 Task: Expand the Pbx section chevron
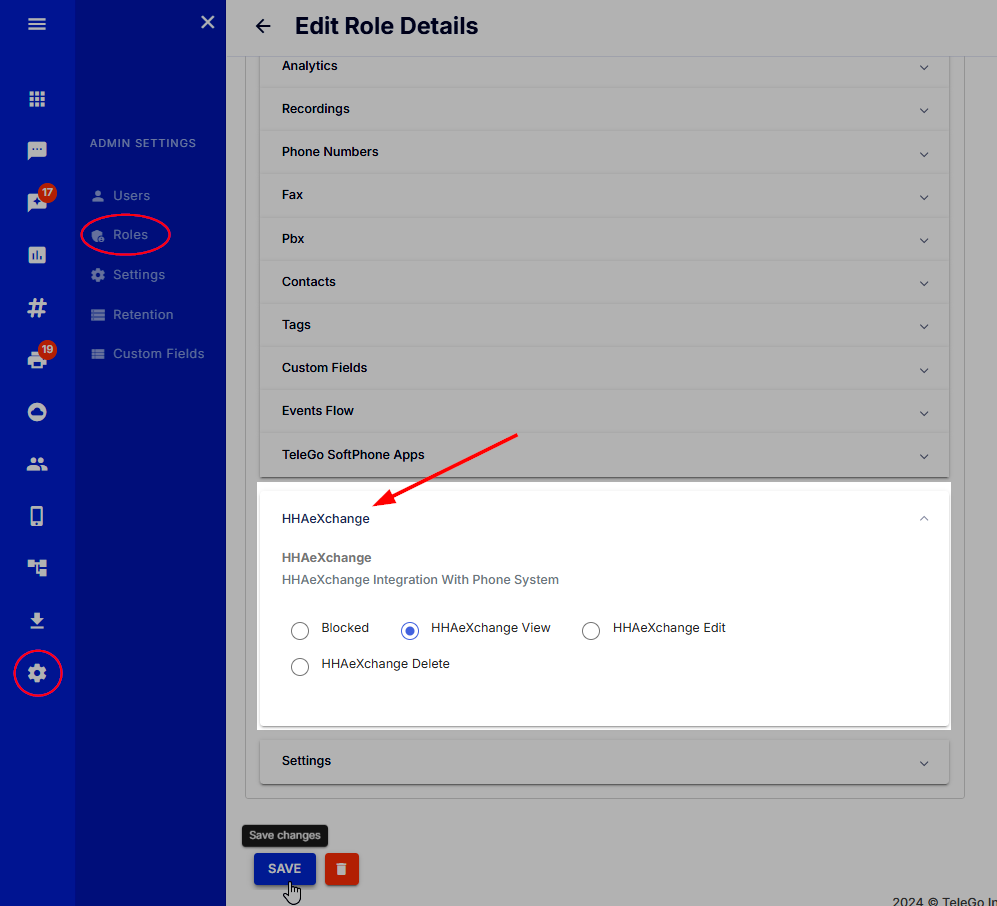pos(924,240)
